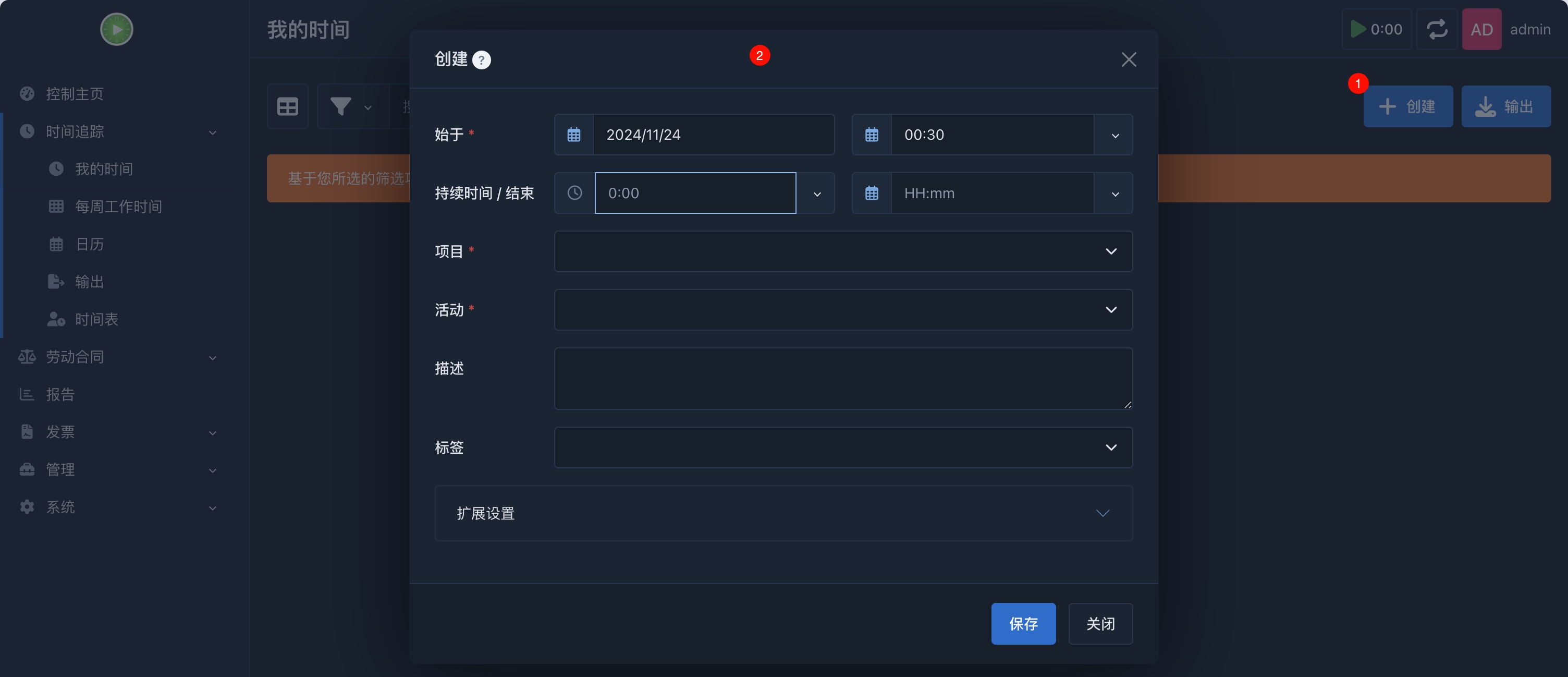Click the green timer play icon showing 0:00
The width and height of the screenshot is (1568, 677).
pos(1357,29)
